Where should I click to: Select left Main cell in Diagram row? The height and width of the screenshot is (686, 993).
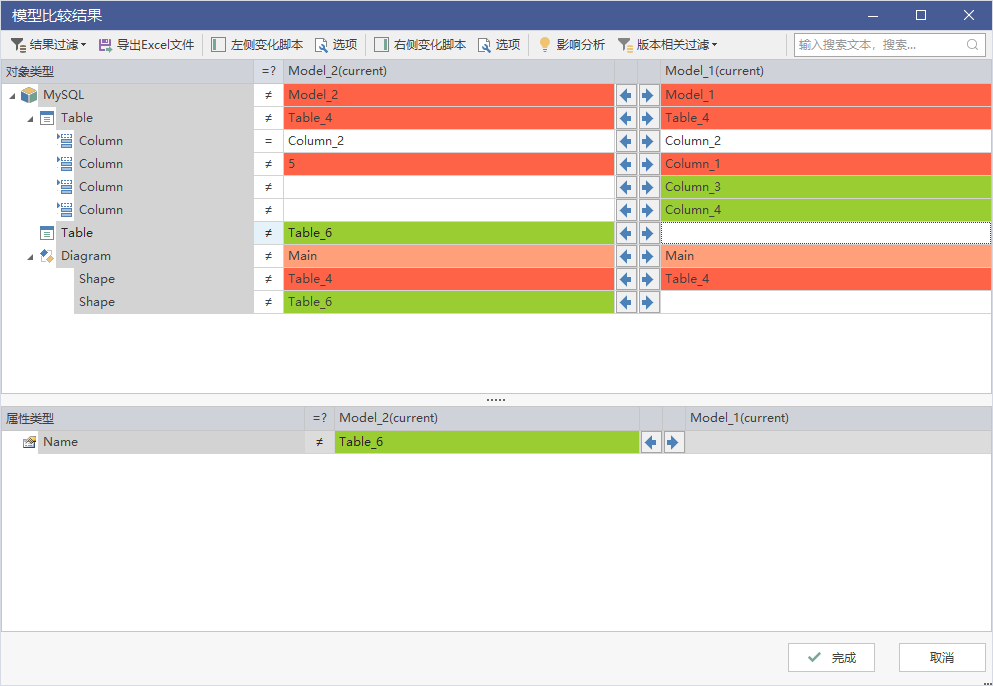449,256
